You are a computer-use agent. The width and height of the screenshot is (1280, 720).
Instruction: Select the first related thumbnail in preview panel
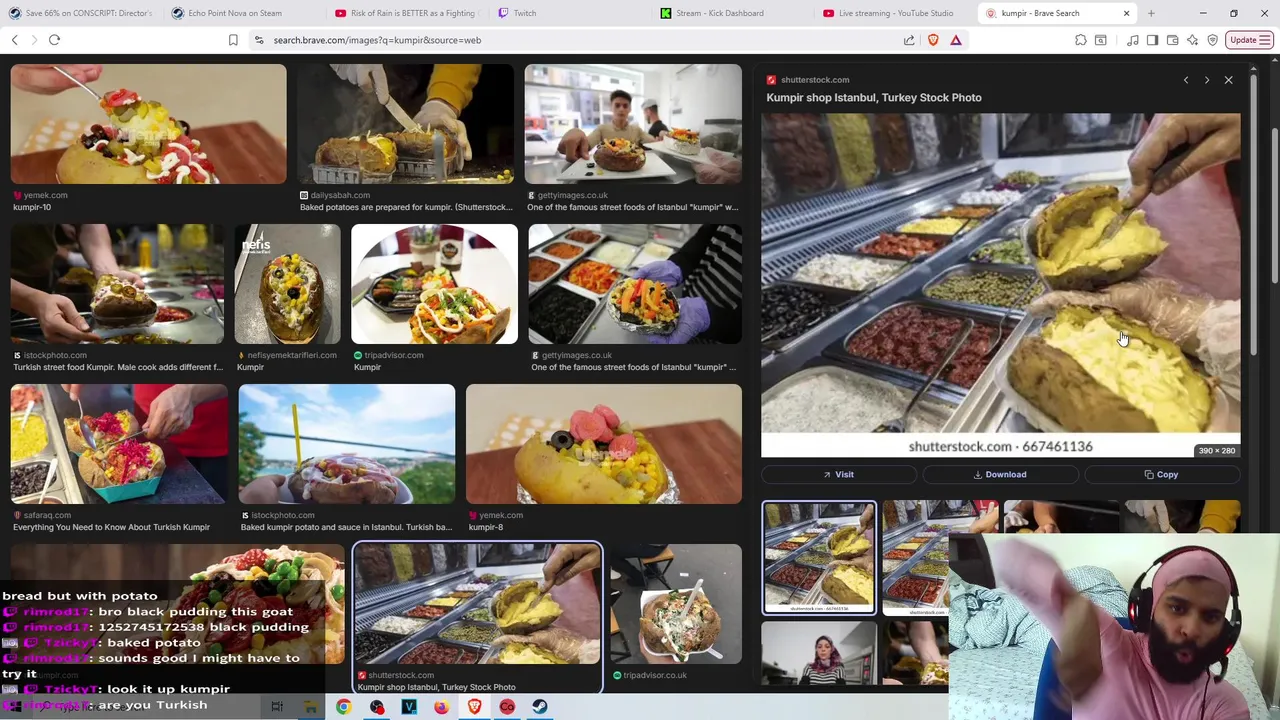click(x=819, y=558)
